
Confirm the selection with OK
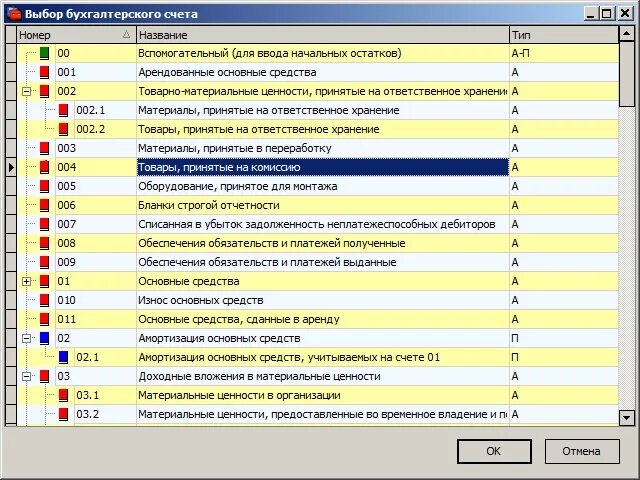click(x=494, y=451)
